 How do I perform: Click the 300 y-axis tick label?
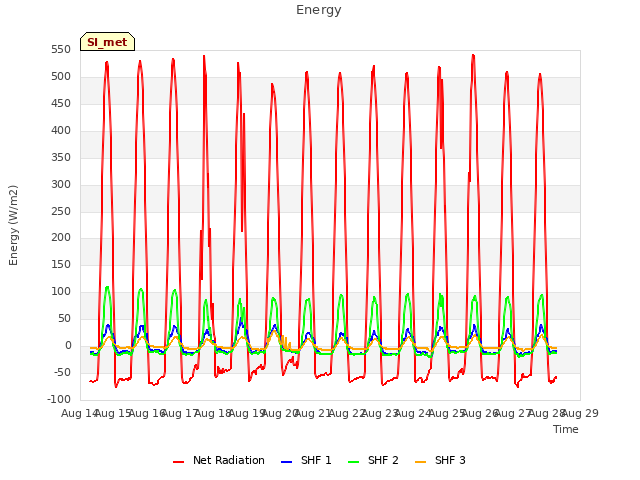coord(61,184)
